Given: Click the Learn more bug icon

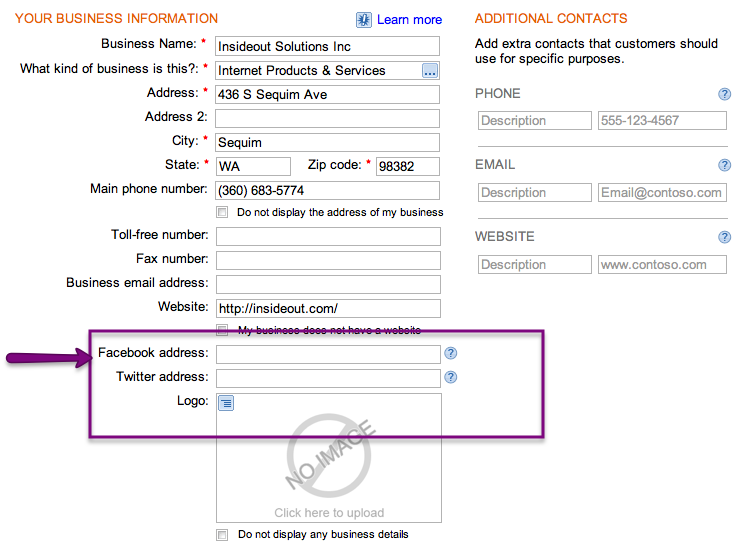Looking at the screenshot, I should tap(364, 20).
